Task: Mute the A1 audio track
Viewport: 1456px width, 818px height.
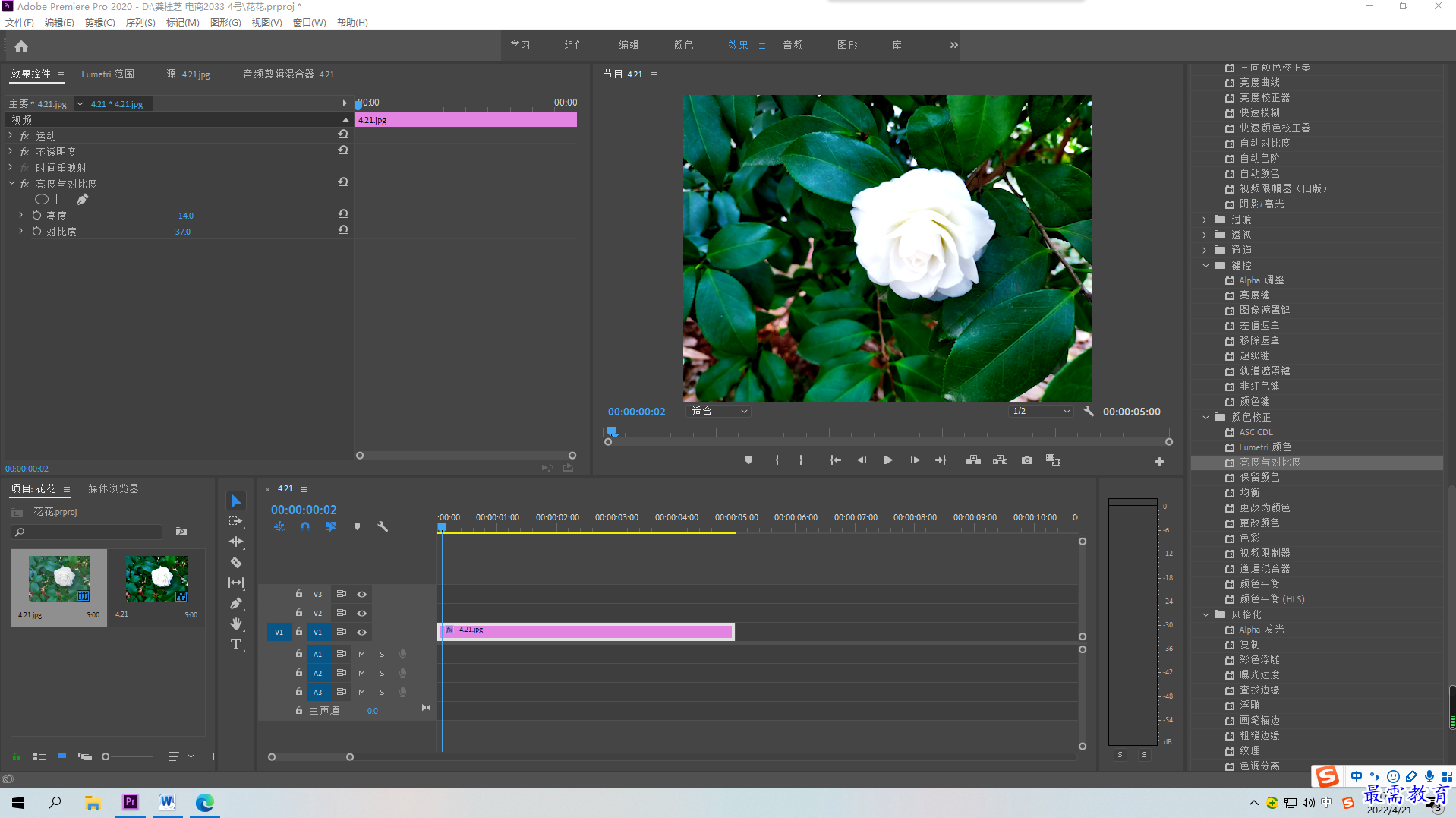Action: [x=362, y=654]
